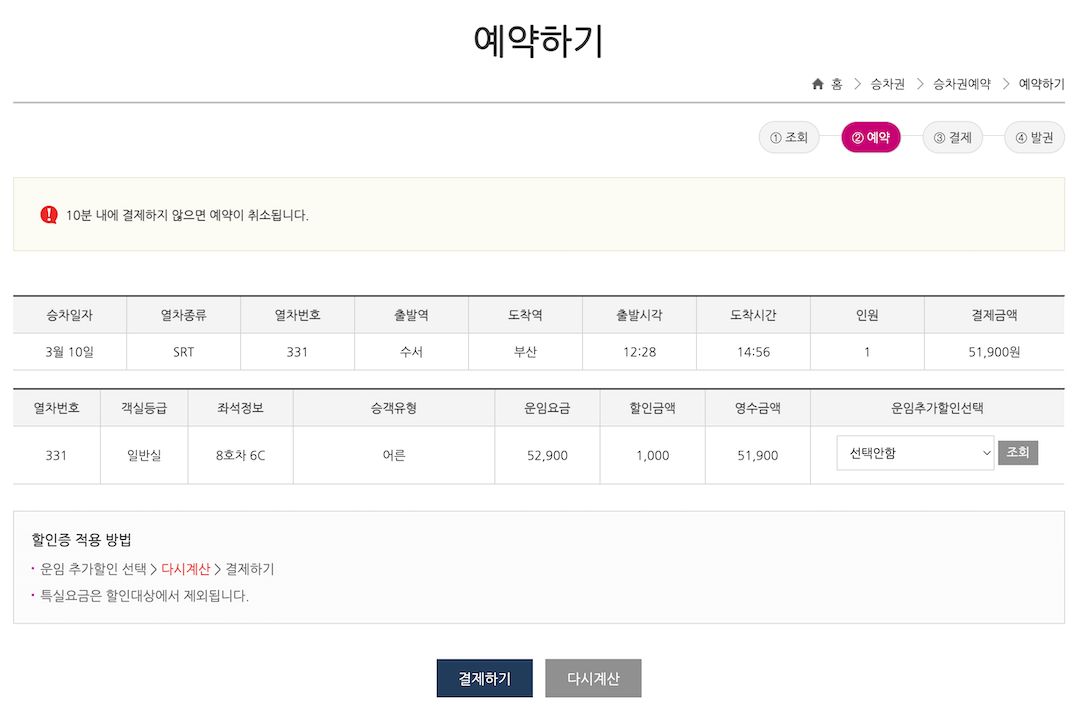Click the 부산 arrival station cell
Viewport: 1080px width, 712px height.
click(526, 352)
